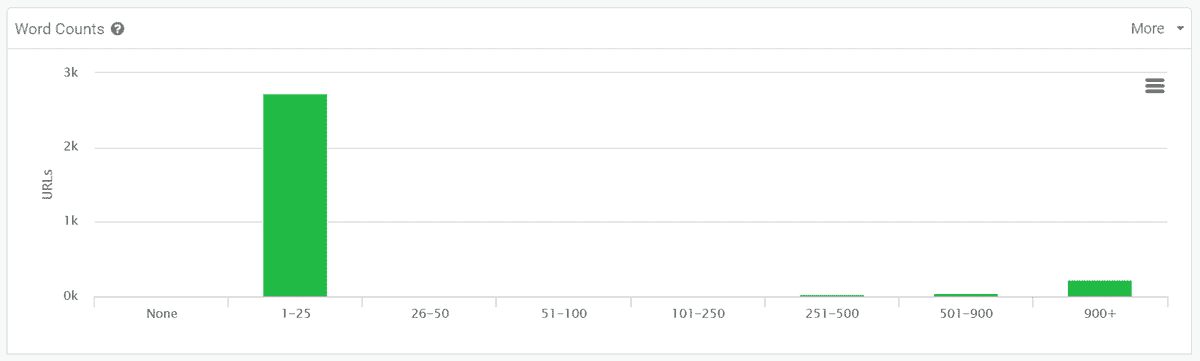Click the None category label

(x=161, y=313)
